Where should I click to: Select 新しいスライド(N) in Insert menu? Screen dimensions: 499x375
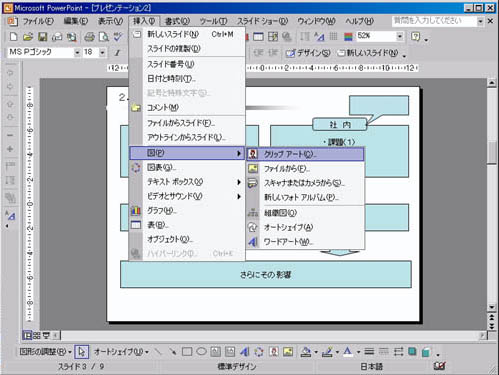pos(187,34)
